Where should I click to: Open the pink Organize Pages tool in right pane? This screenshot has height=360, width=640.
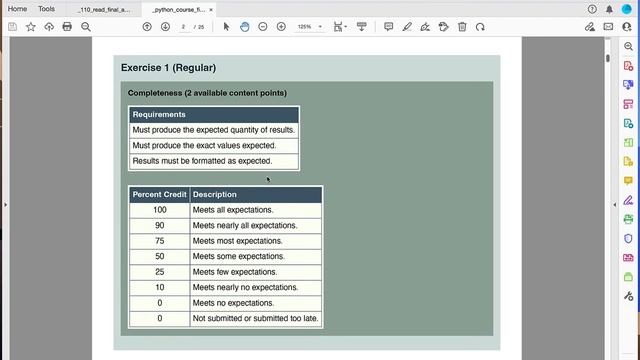tap(628, 104)
